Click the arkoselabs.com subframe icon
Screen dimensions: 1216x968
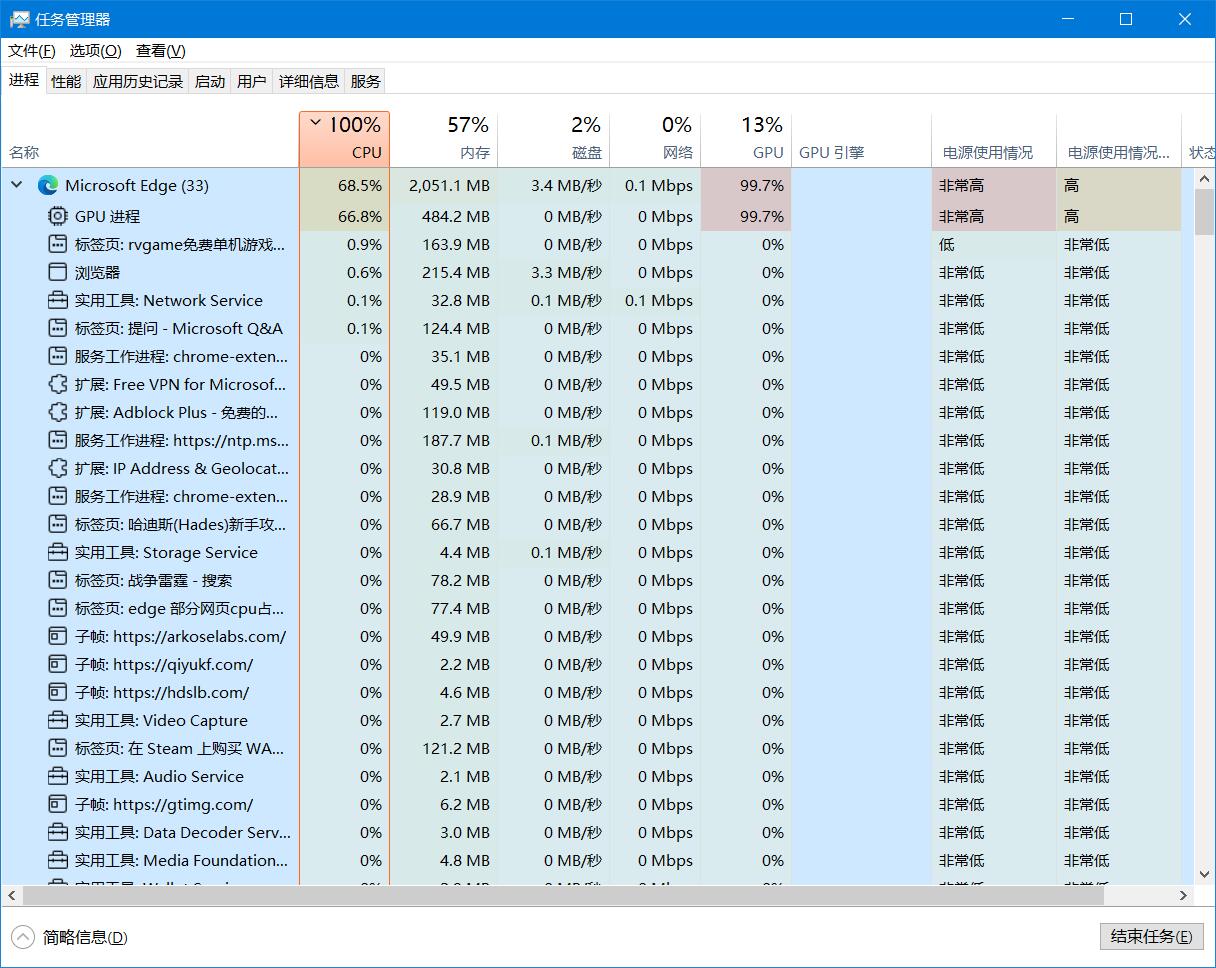pos(58,636)
